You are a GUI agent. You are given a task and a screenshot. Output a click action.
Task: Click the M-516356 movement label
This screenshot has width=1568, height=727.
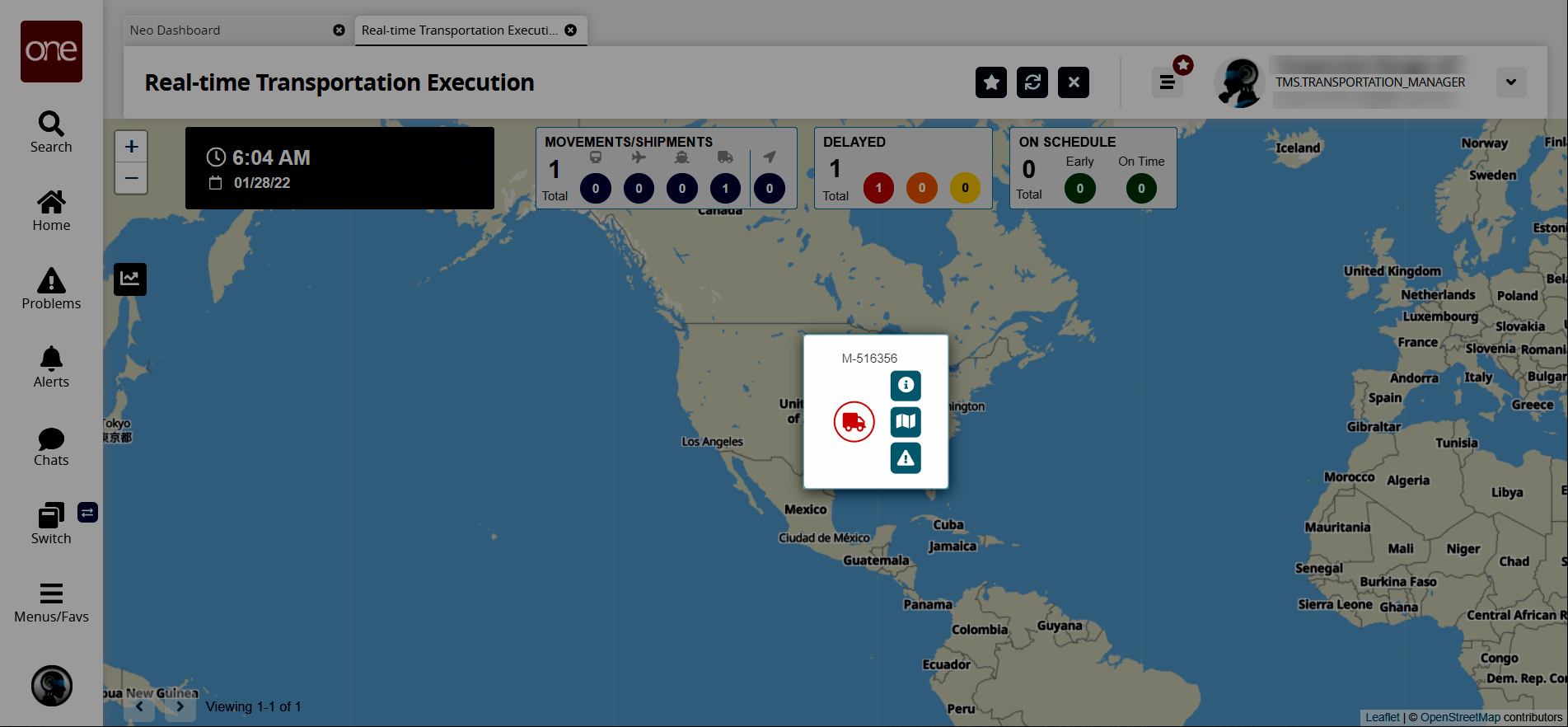[869, 359]
